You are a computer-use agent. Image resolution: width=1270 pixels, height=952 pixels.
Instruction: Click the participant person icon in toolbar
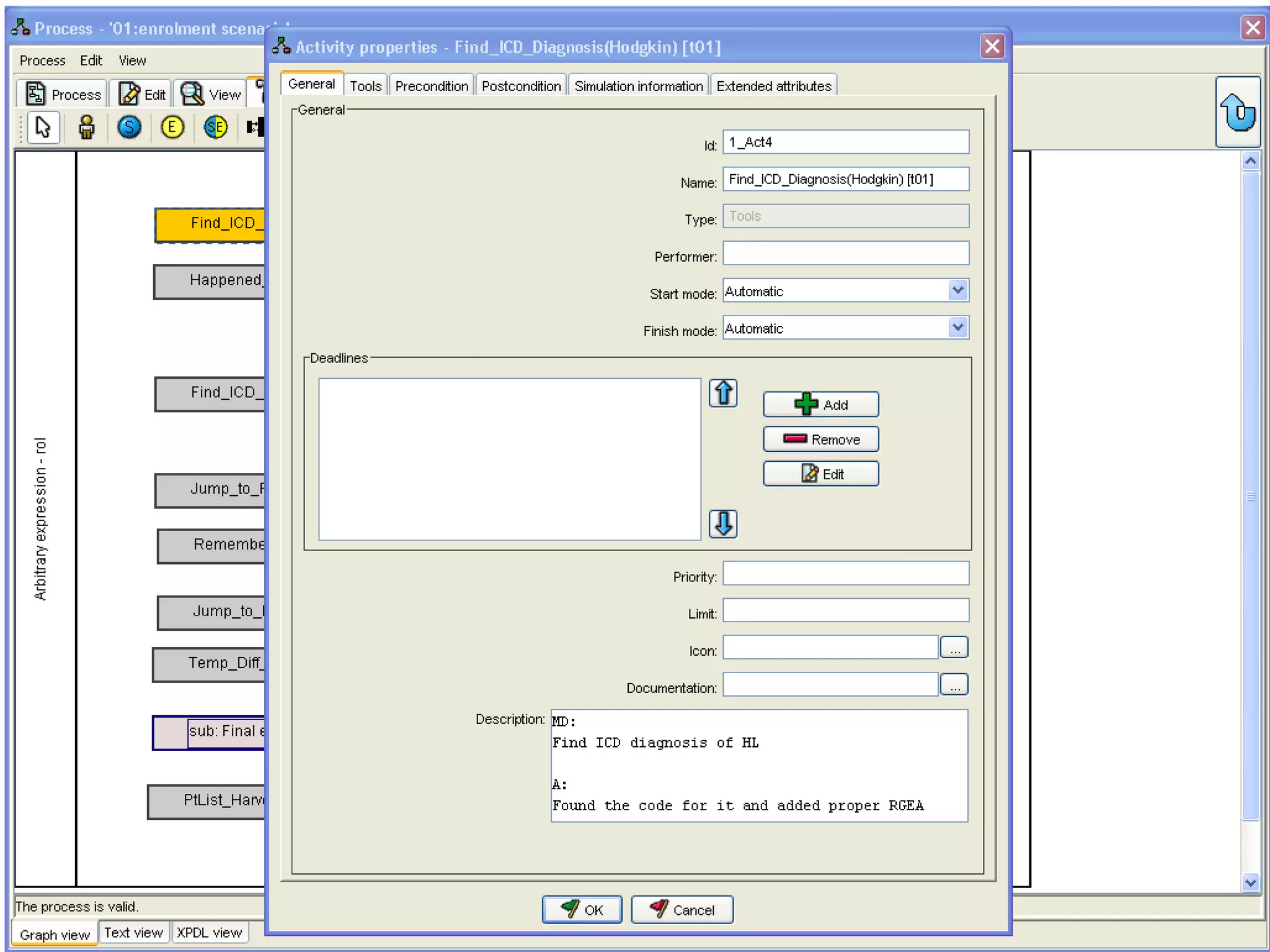coord(86,128)
